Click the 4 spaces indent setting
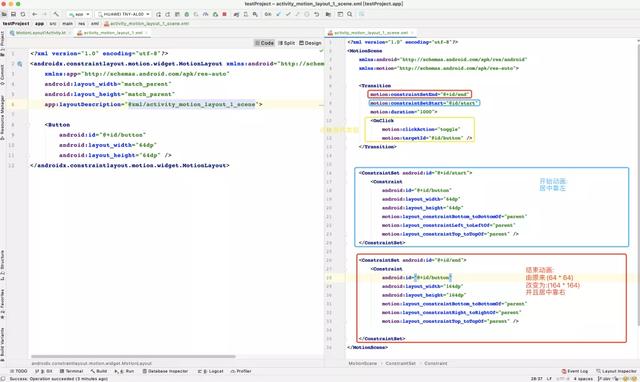 click(583, 379)
